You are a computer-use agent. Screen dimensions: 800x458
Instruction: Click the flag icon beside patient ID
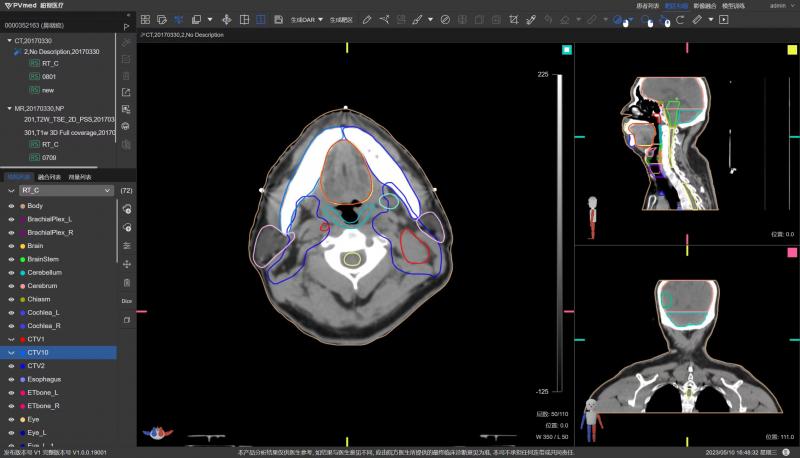coord(126,25)
